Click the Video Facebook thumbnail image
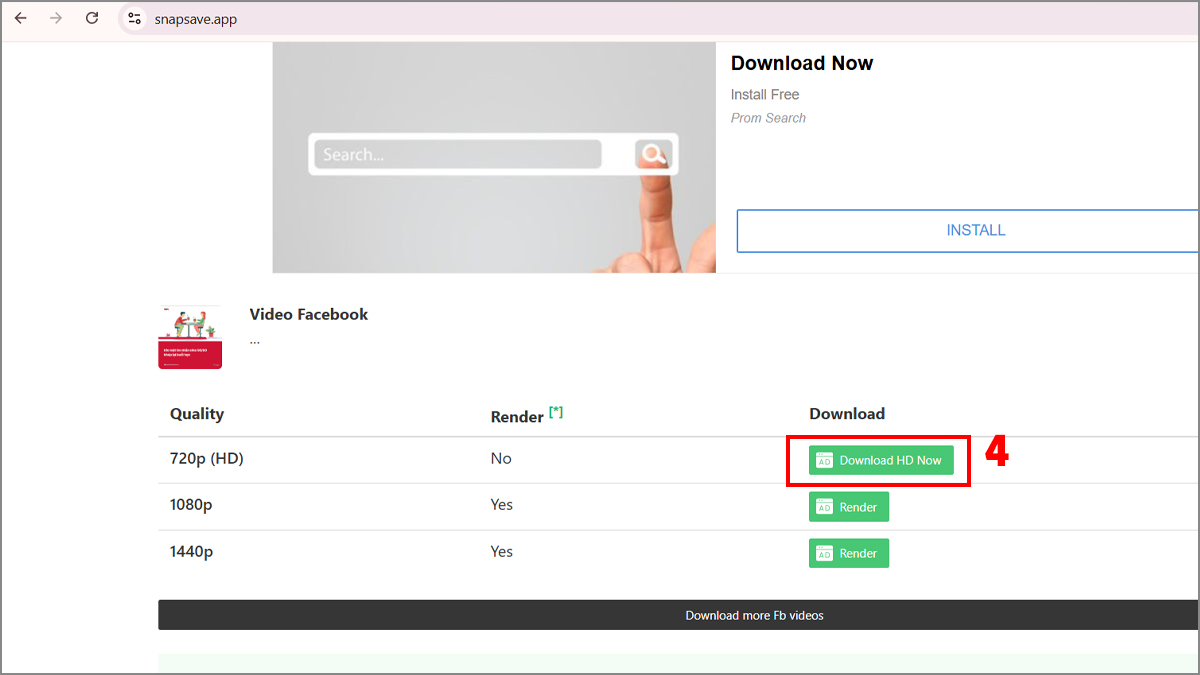The height and width of the screenshot is (675, 1200). click(x=189, y=336)
